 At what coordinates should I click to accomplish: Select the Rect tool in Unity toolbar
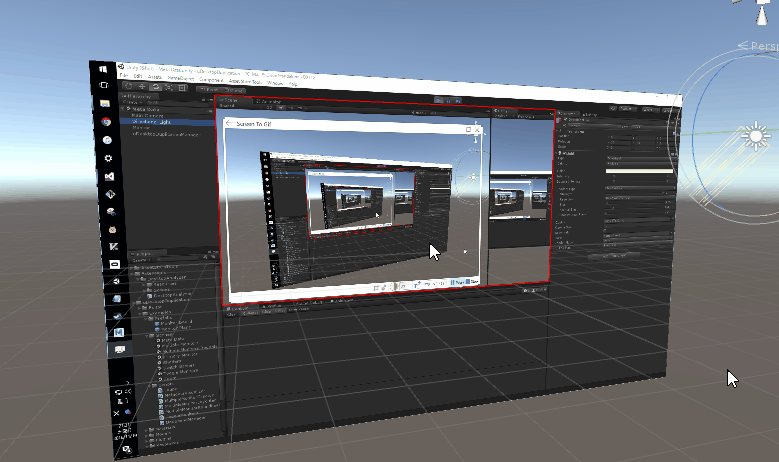(182, 88)
